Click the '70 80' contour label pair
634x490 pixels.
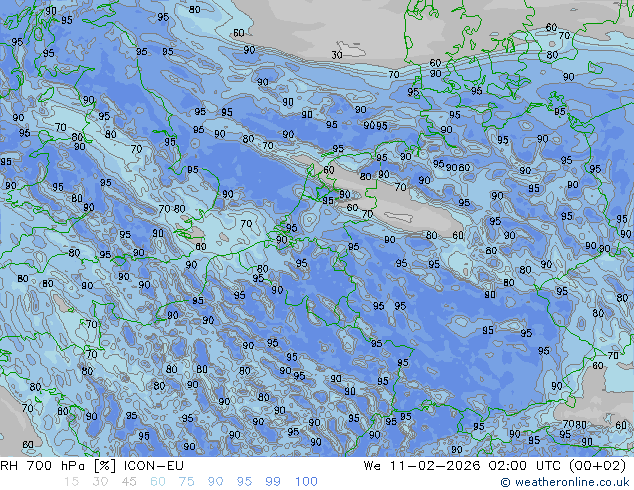point(172,209)
